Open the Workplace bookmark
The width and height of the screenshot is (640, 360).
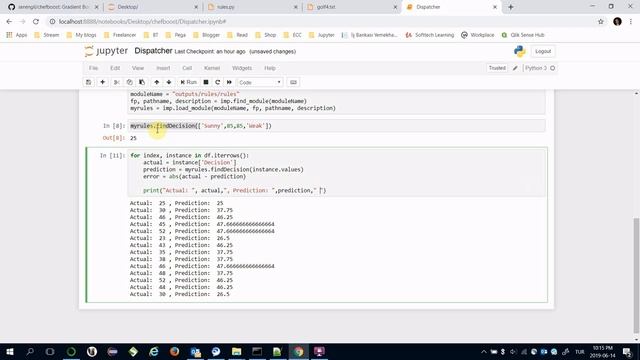478,35
